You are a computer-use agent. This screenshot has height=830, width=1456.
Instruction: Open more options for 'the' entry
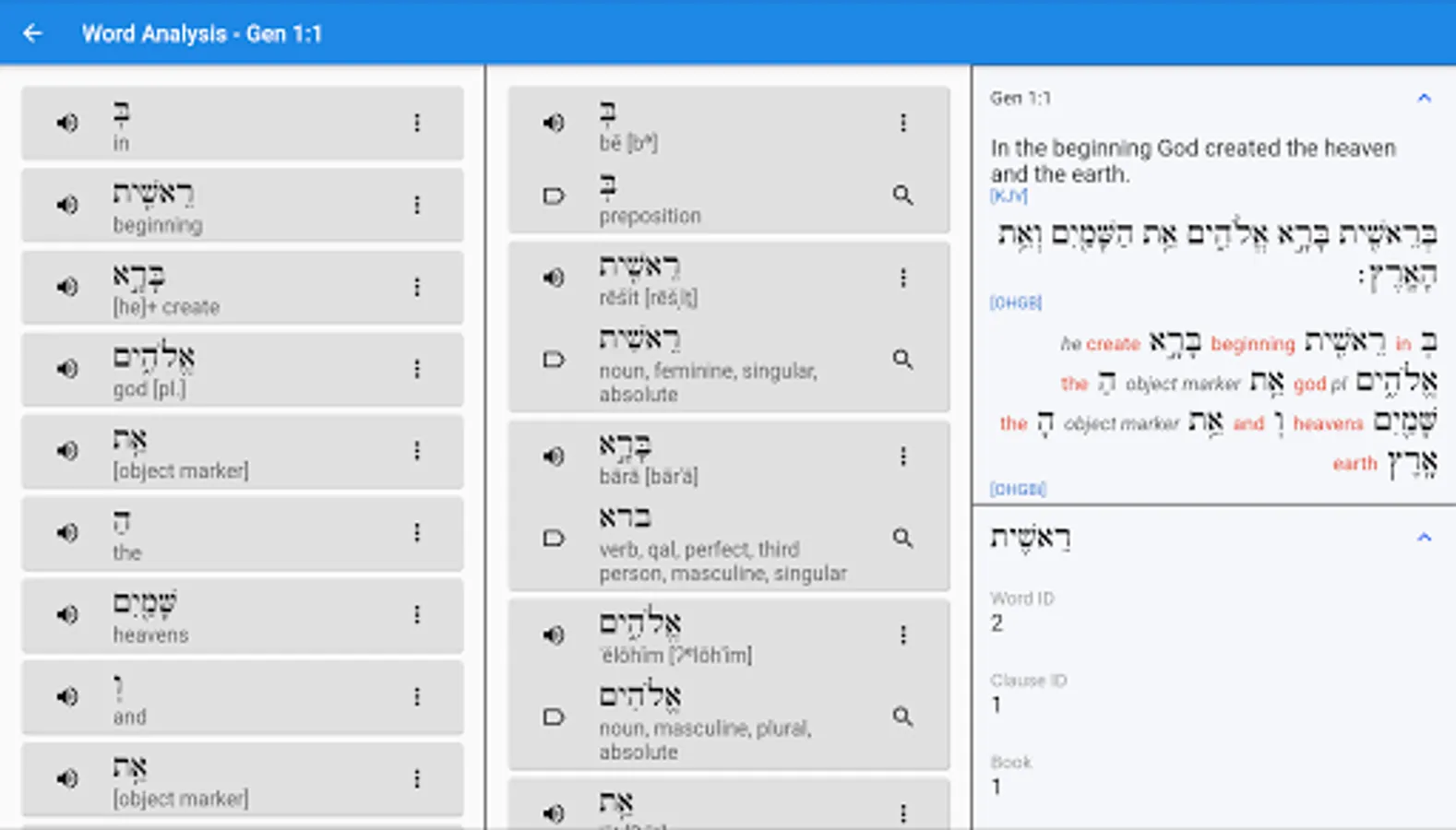[417, 533]
